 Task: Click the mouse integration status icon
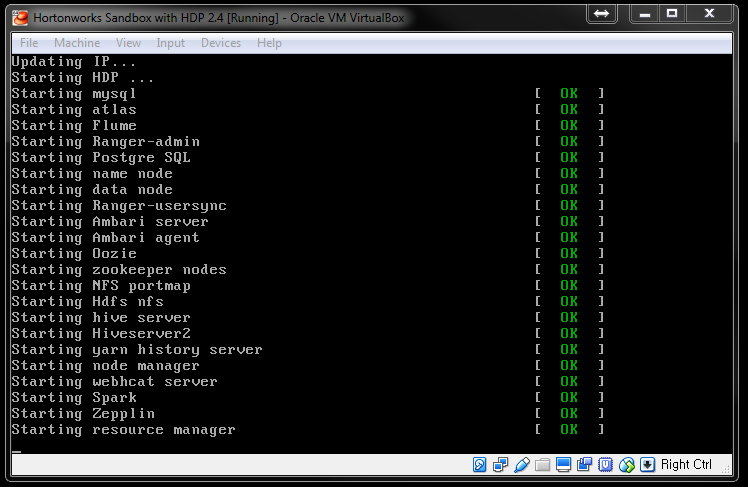(627, 464)
